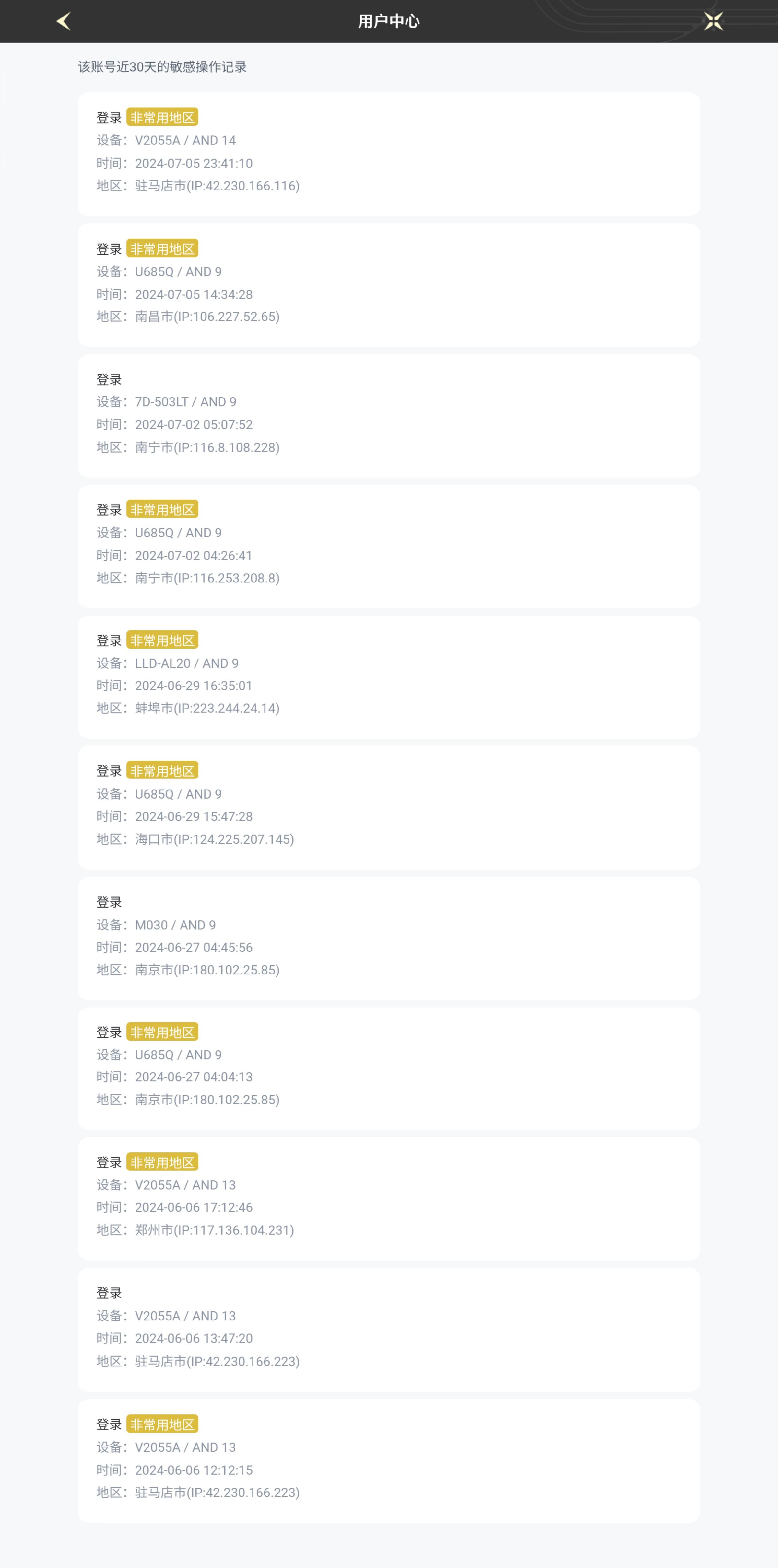Tap the back arrow icon
The height and width of the screenshot is (1568, 778).
(x=64, y=21)
